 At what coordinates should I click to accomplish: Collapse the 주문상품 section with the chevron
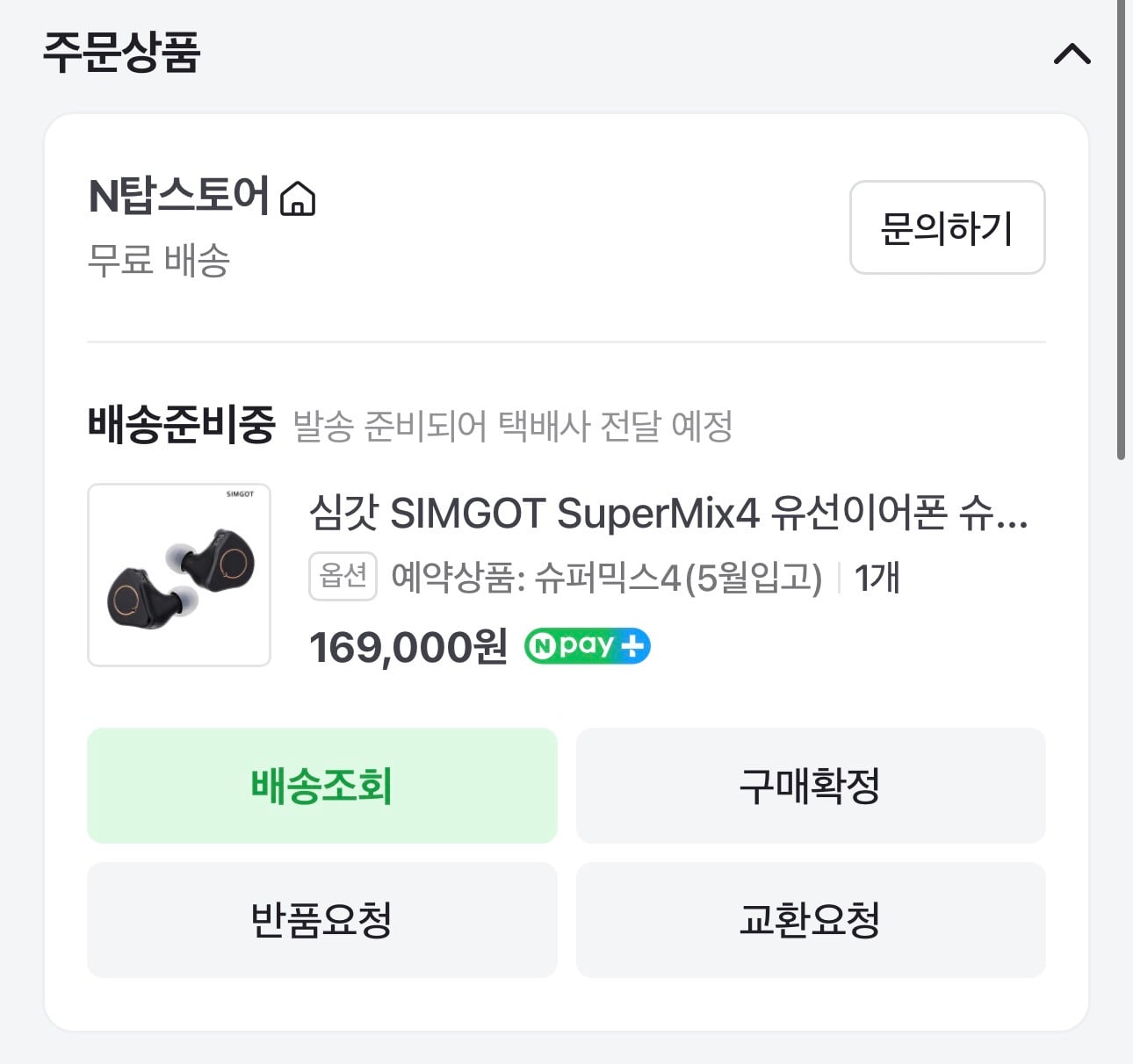[x=1072, y=54]
